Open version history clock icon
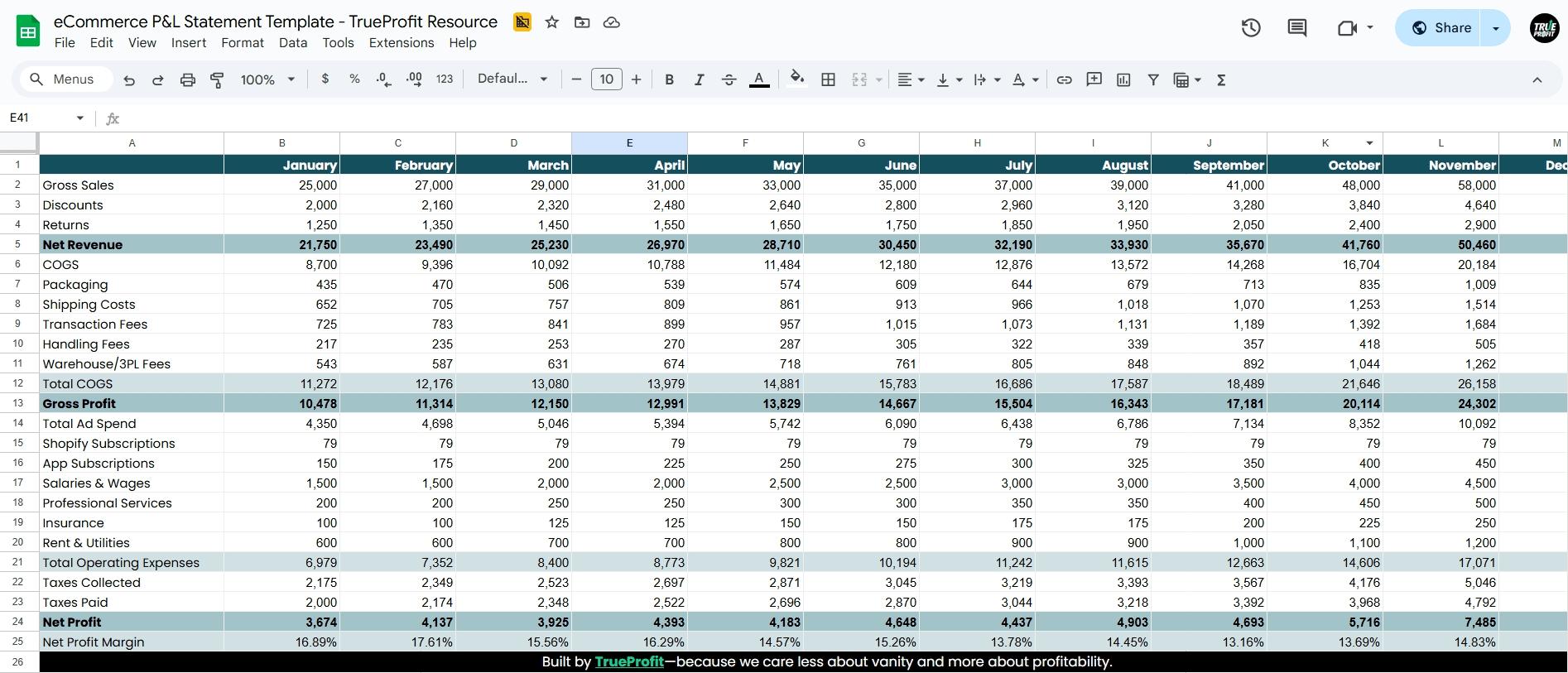 point(1251,28)
